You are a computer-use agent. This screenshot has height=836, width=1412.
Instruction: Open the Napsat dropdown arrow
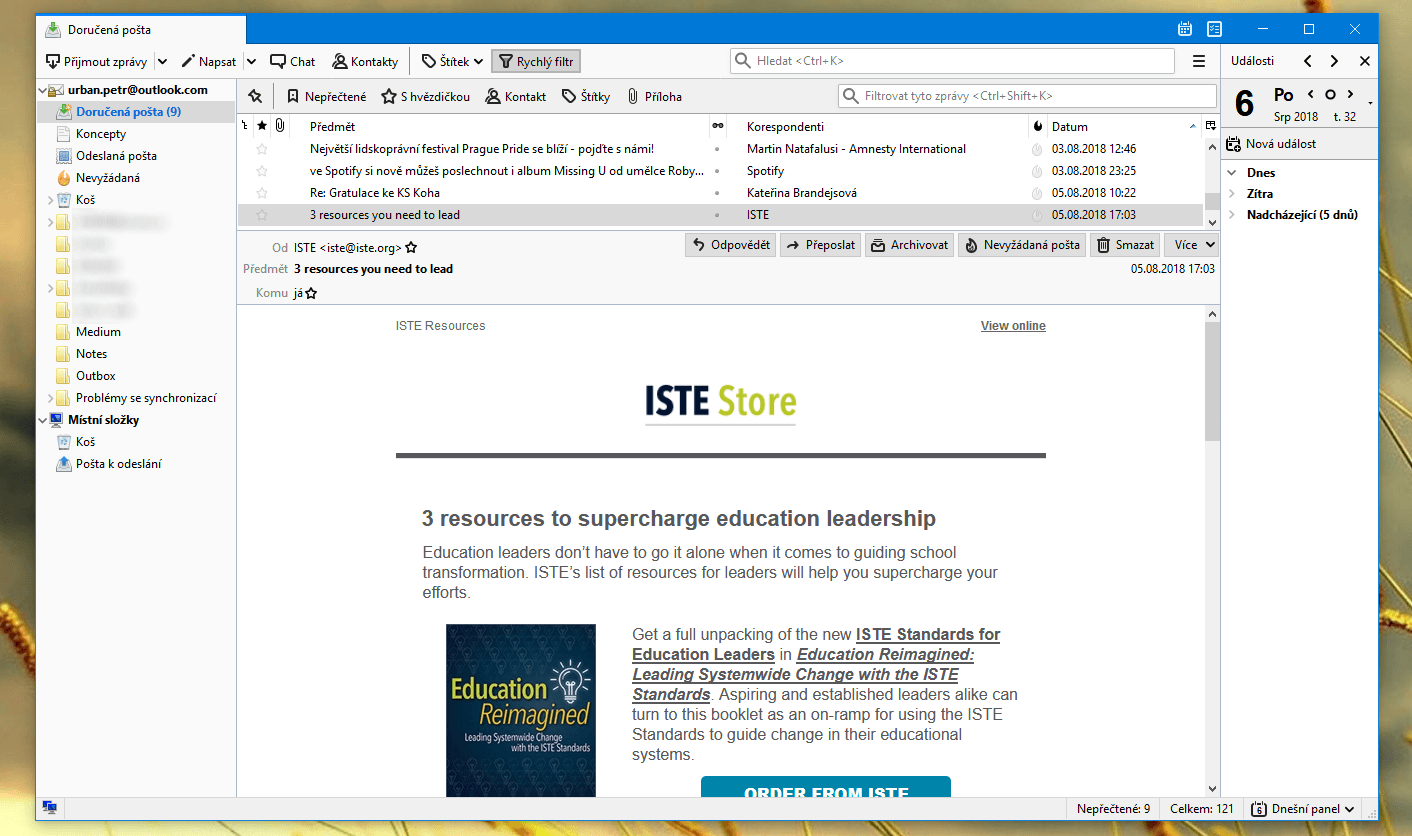coord(251,61)
